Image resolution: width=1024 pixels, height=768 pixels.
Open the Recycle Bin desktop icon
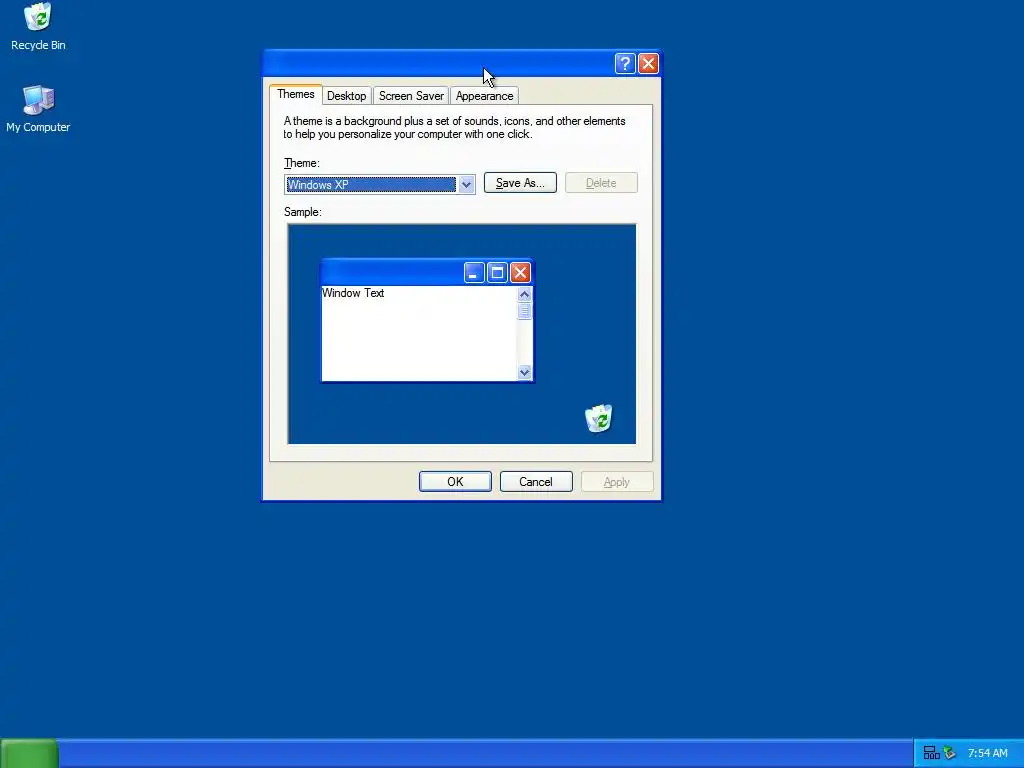pyautogui.click(x=38, y=27)
